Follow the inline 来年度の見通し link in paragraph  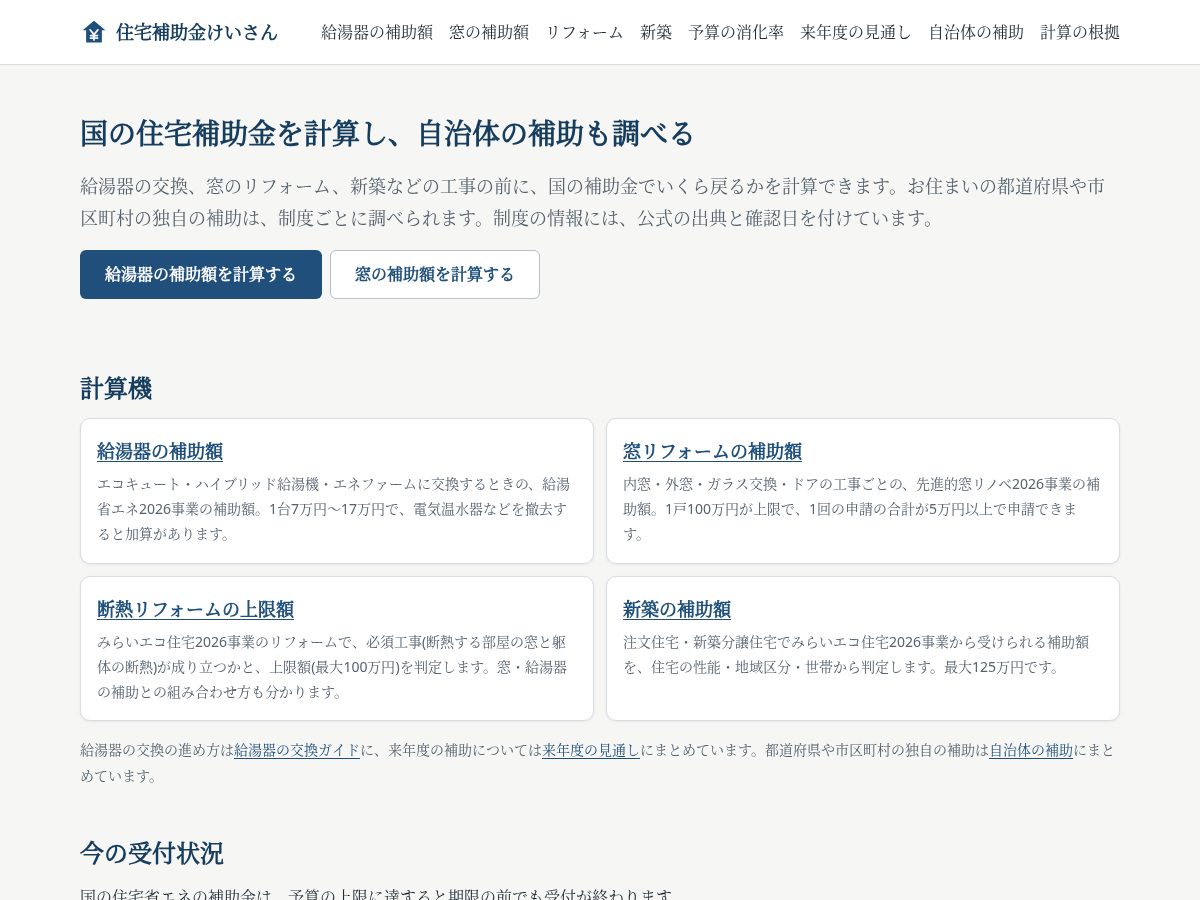(x=591, y=750)
